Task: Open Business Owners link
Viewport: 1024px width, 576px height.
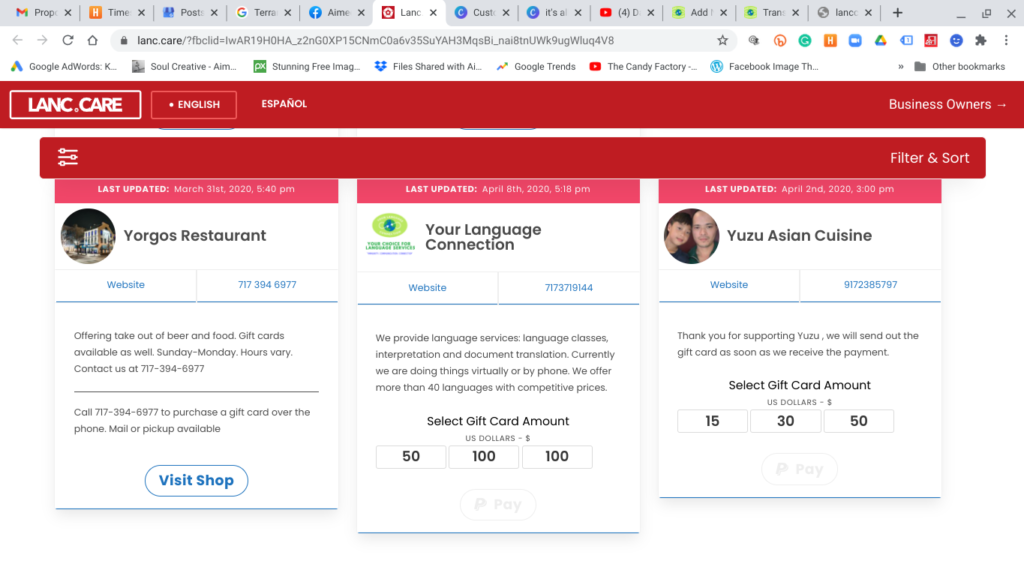Action: 948,104
